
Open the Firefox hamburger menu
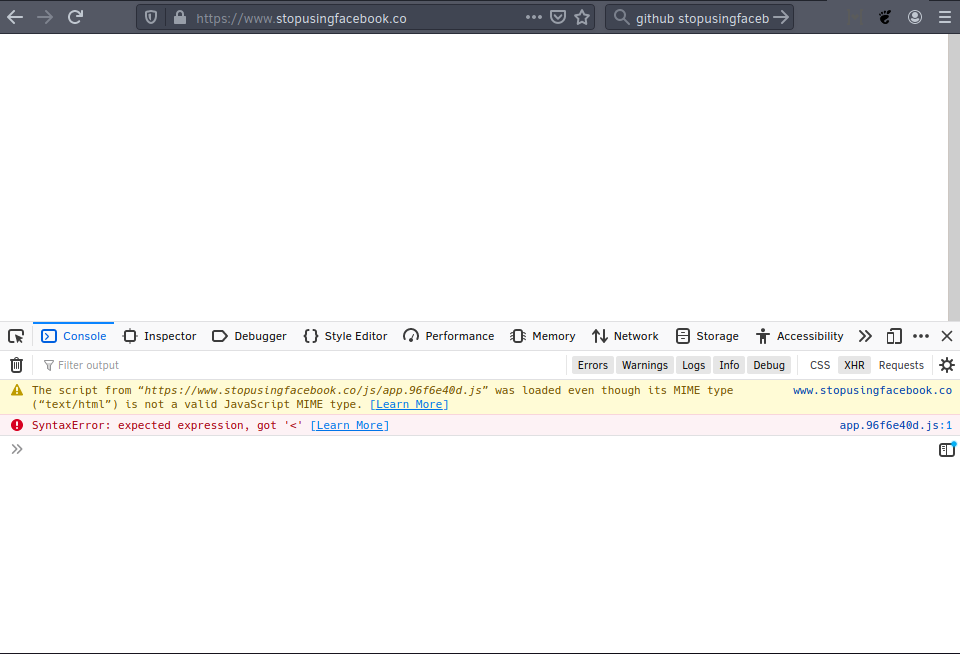point(945,17)
